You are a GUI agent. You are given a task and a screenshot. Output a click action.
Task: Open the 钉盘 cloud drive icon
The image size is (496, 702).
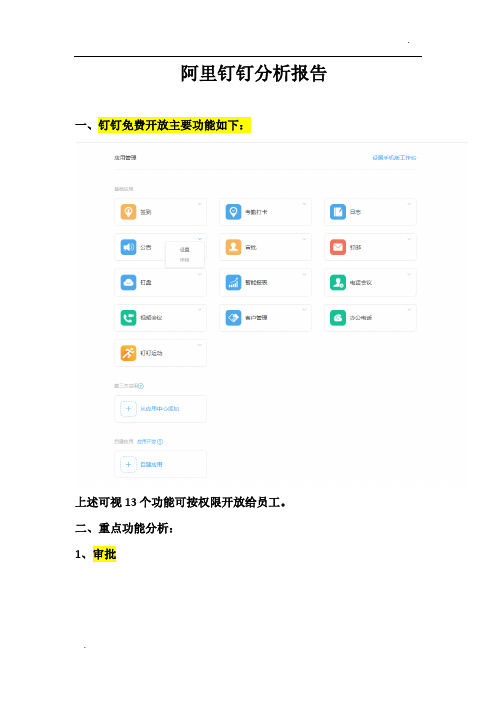[128, 283]
